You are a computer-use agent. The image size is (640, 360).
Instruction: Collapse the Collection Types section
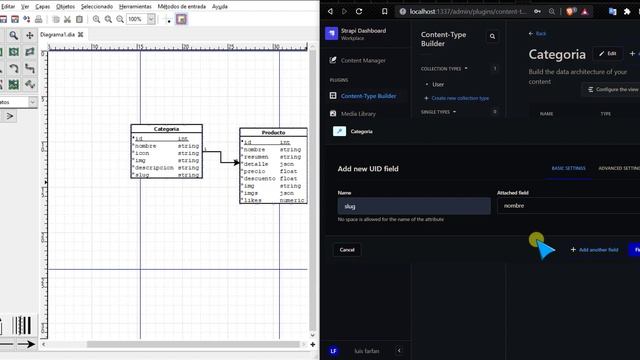(444, 69)
